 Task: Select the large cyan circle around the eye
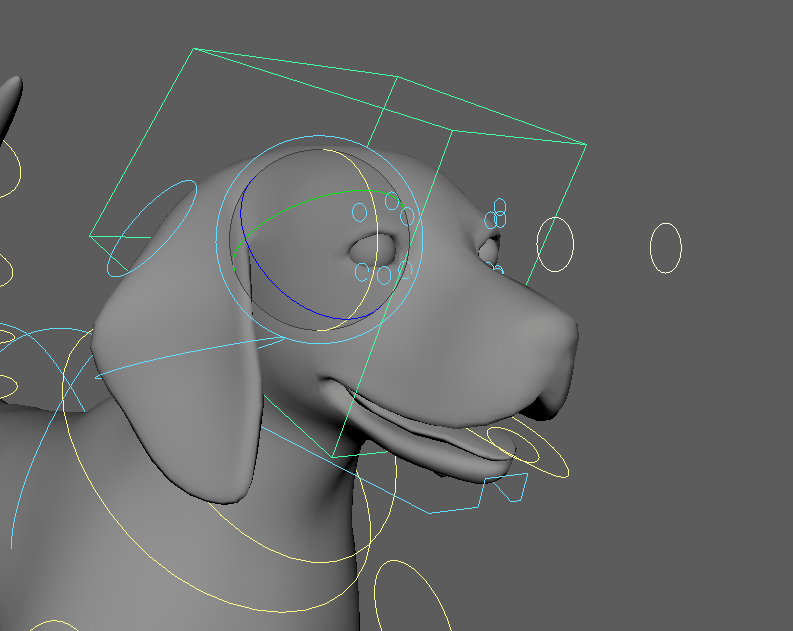click(x=320, y=240)
